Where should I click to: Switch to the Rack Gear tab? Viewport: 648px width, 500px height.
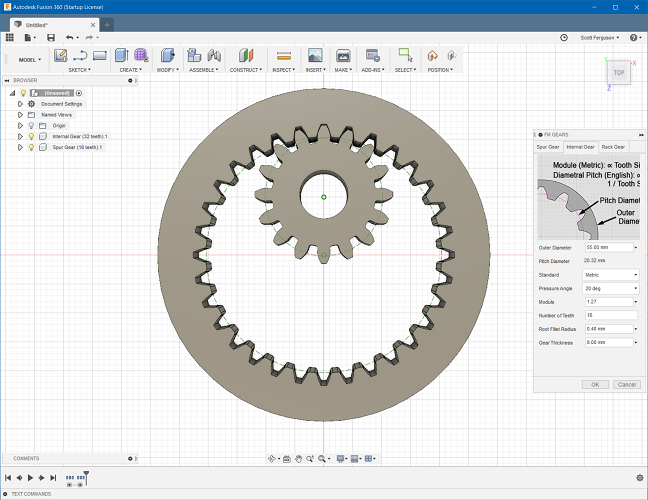[x=613, y=147]
